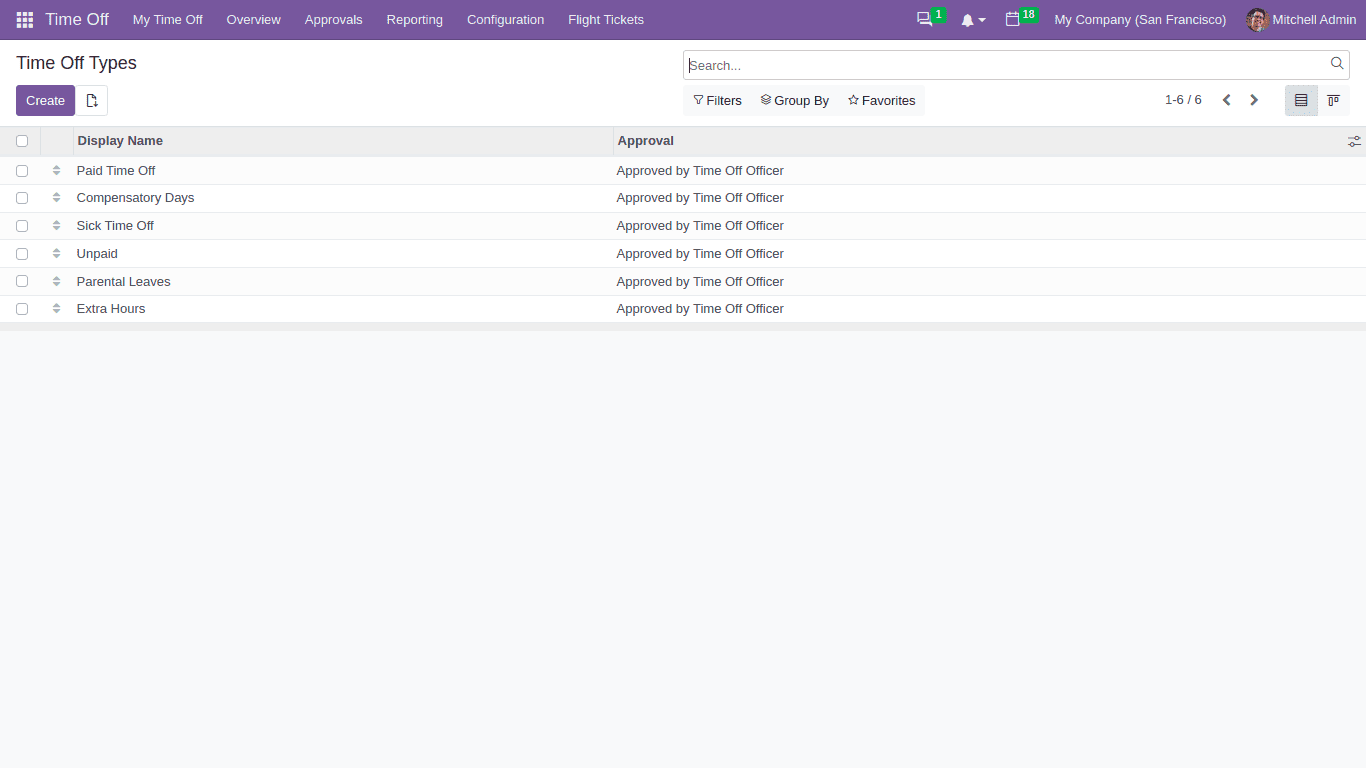The width and height of the screenshot is (1366, 768).
Task: Expand the Group By options
Action: pos(794,100)
